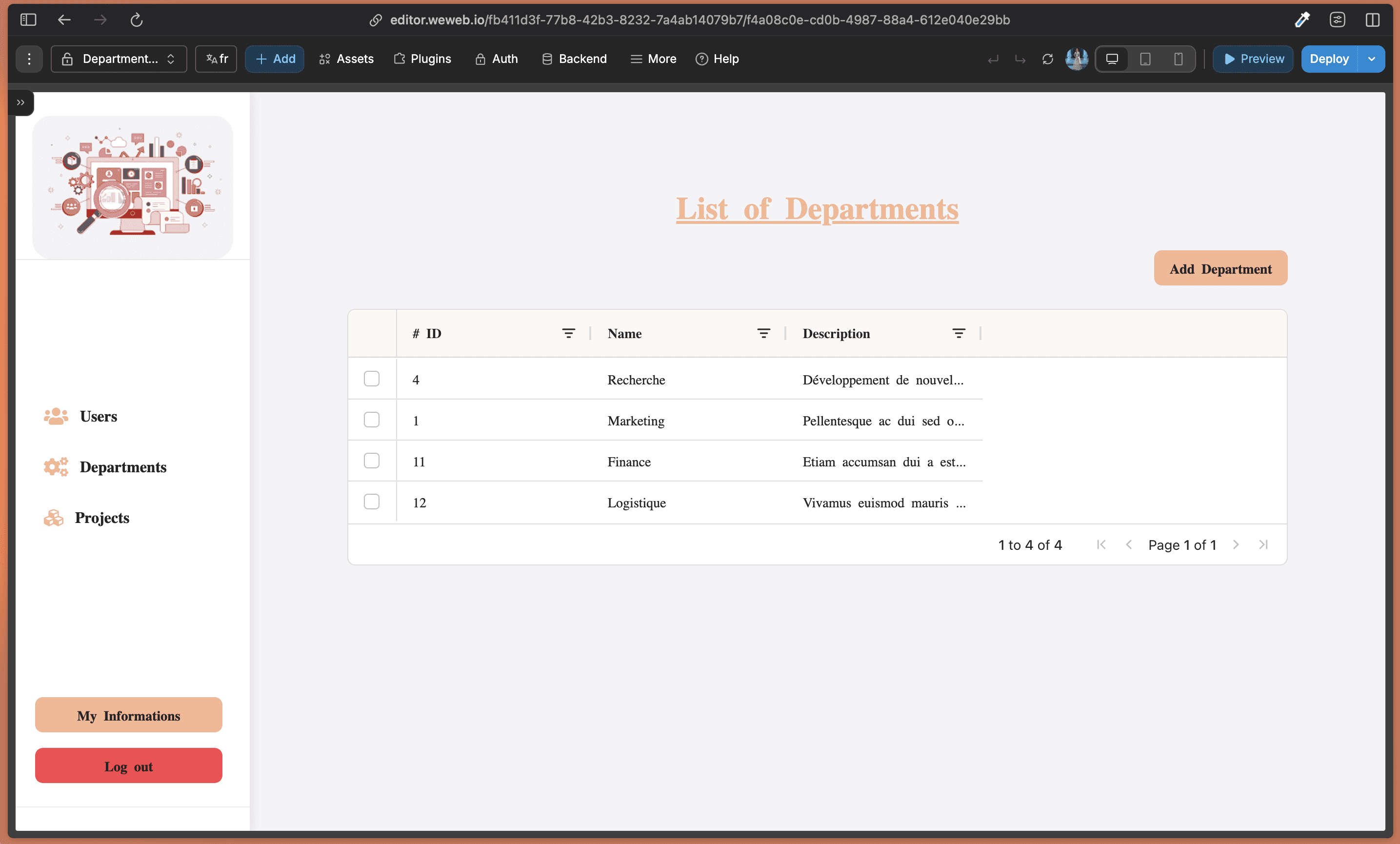Reload the page with the refresh icon
The width and height of the screenshot is (1400, 844).
(137, 20)
